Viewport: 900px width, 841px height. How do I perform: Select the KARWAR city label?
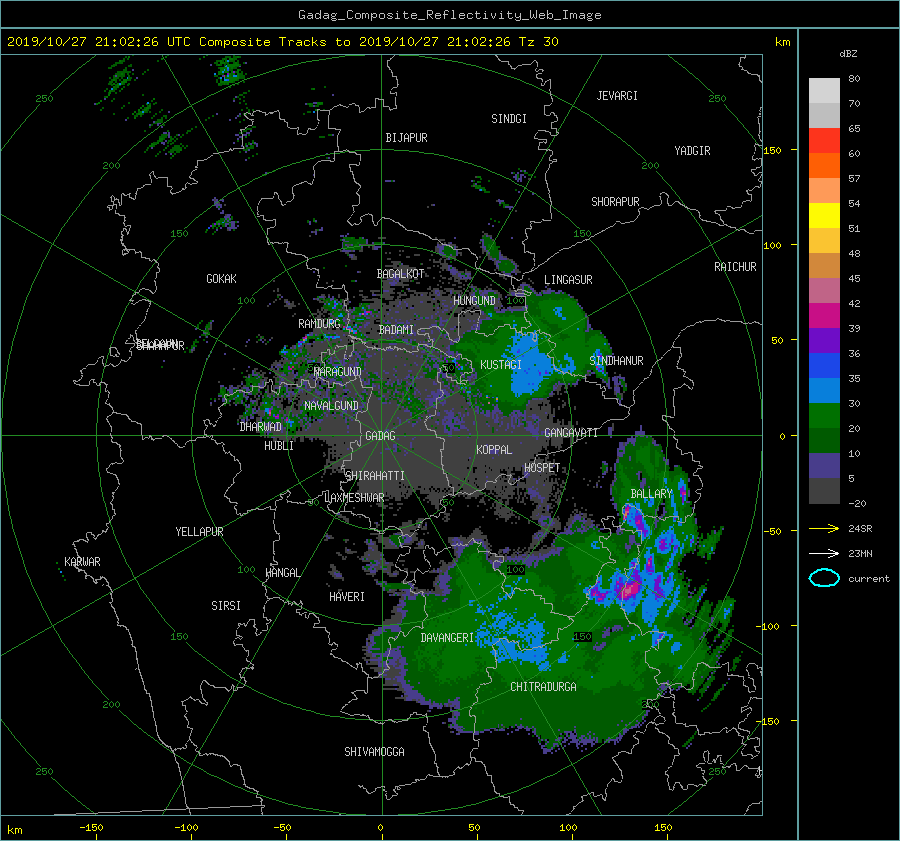82,562
